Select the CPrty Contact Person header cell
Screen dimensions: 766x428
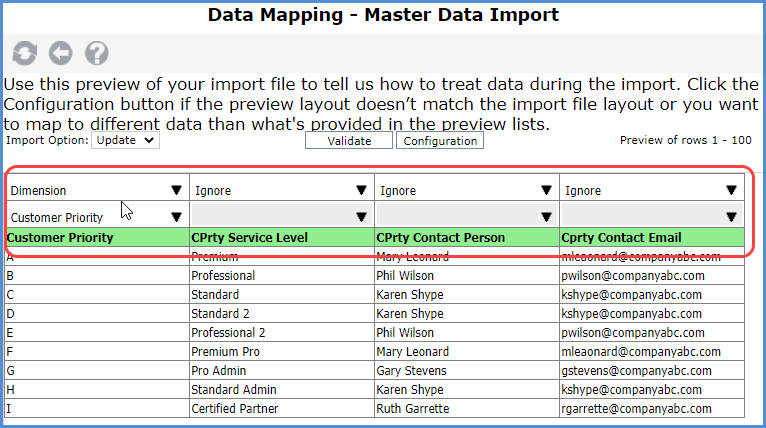tap(466, 238)
